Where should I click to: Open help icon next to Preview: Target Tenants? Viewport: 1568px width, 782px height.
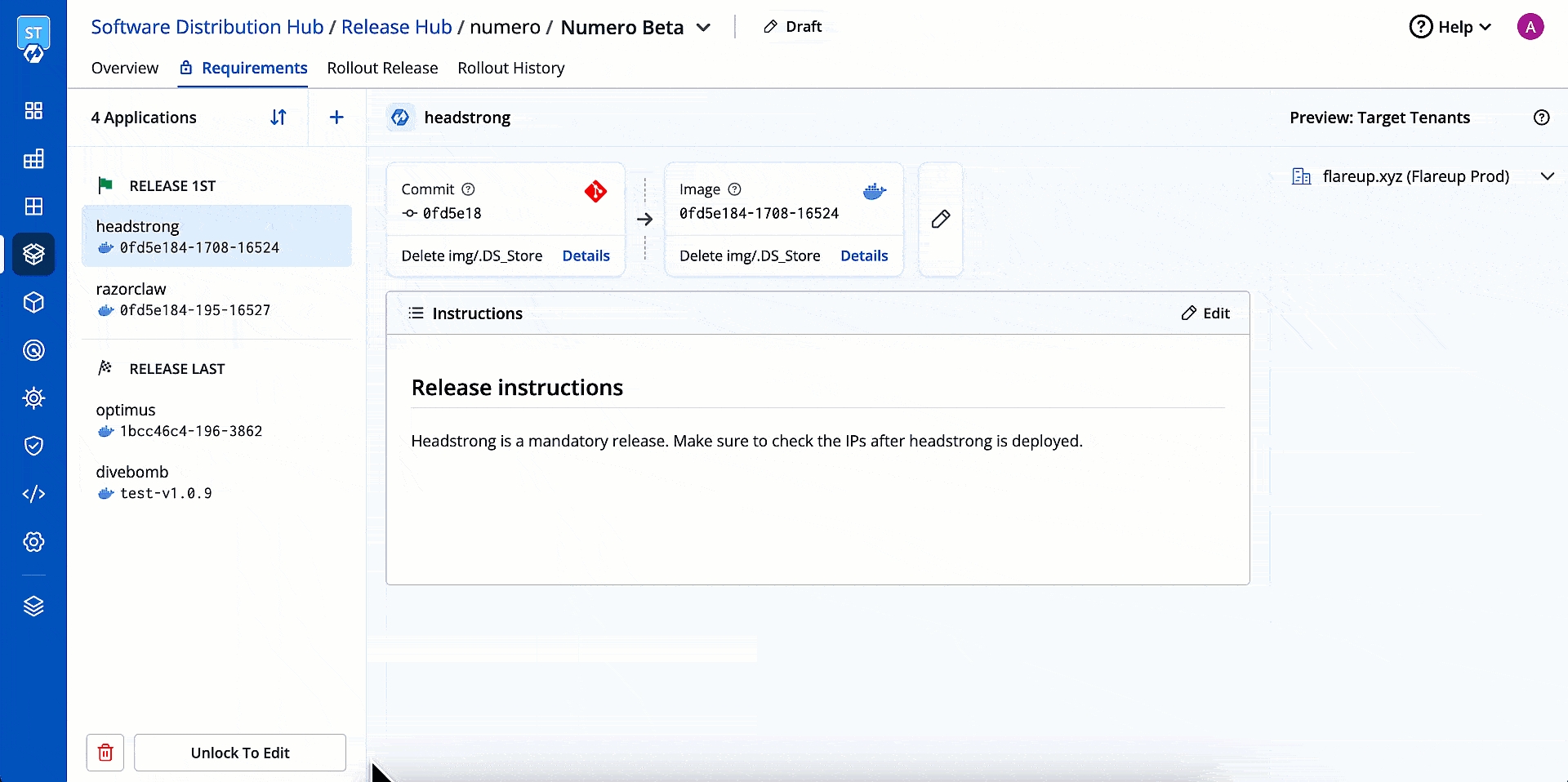[1541, 118]
